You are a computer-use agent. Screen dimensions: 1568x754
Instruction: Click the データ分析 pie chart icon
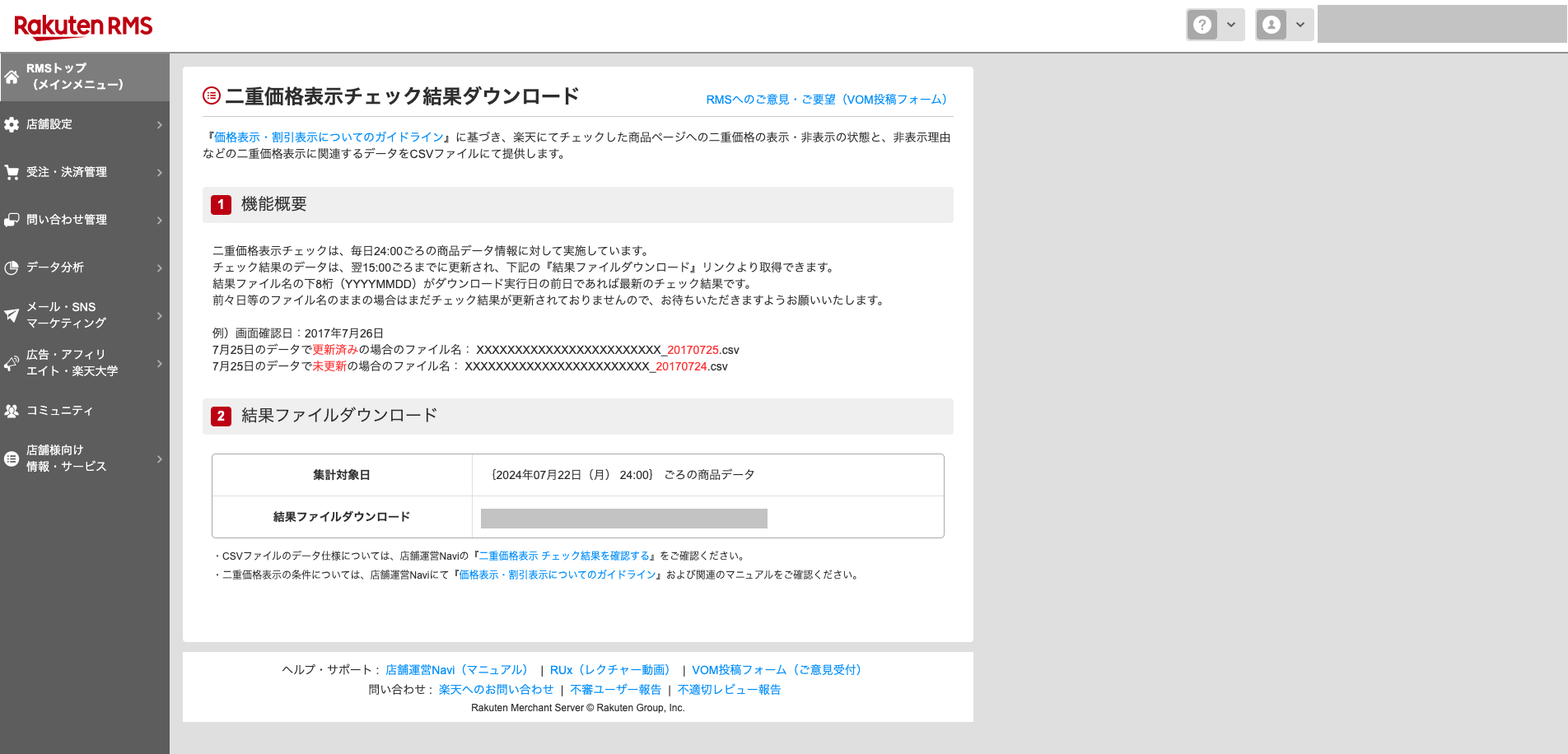click(x=12, y=268)
